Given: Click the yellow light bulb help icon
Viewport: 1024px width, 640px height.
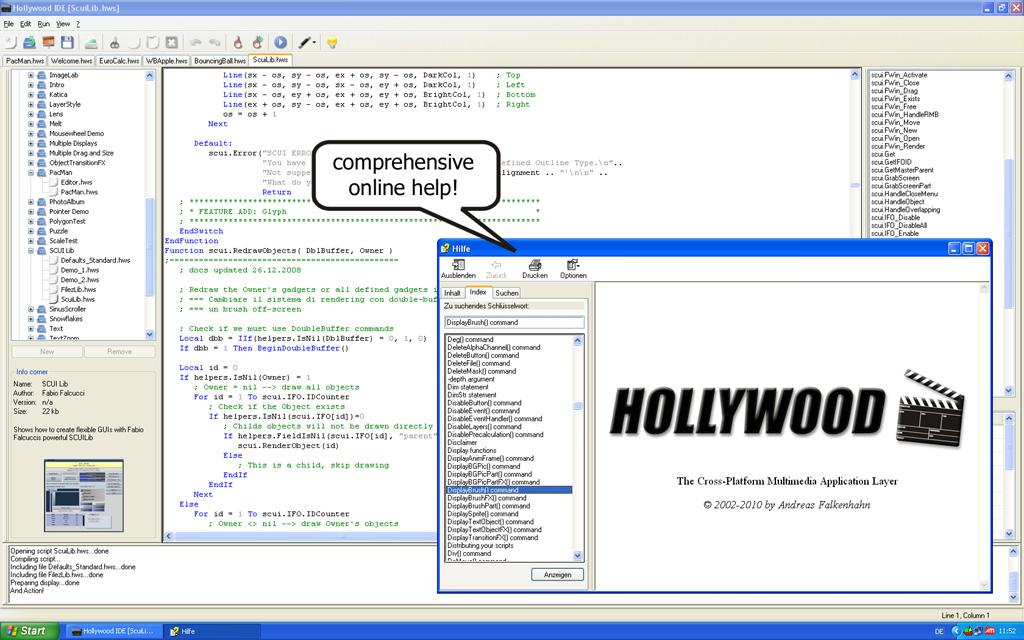Looking at the screenshot, I should click(x=332, y=42).
